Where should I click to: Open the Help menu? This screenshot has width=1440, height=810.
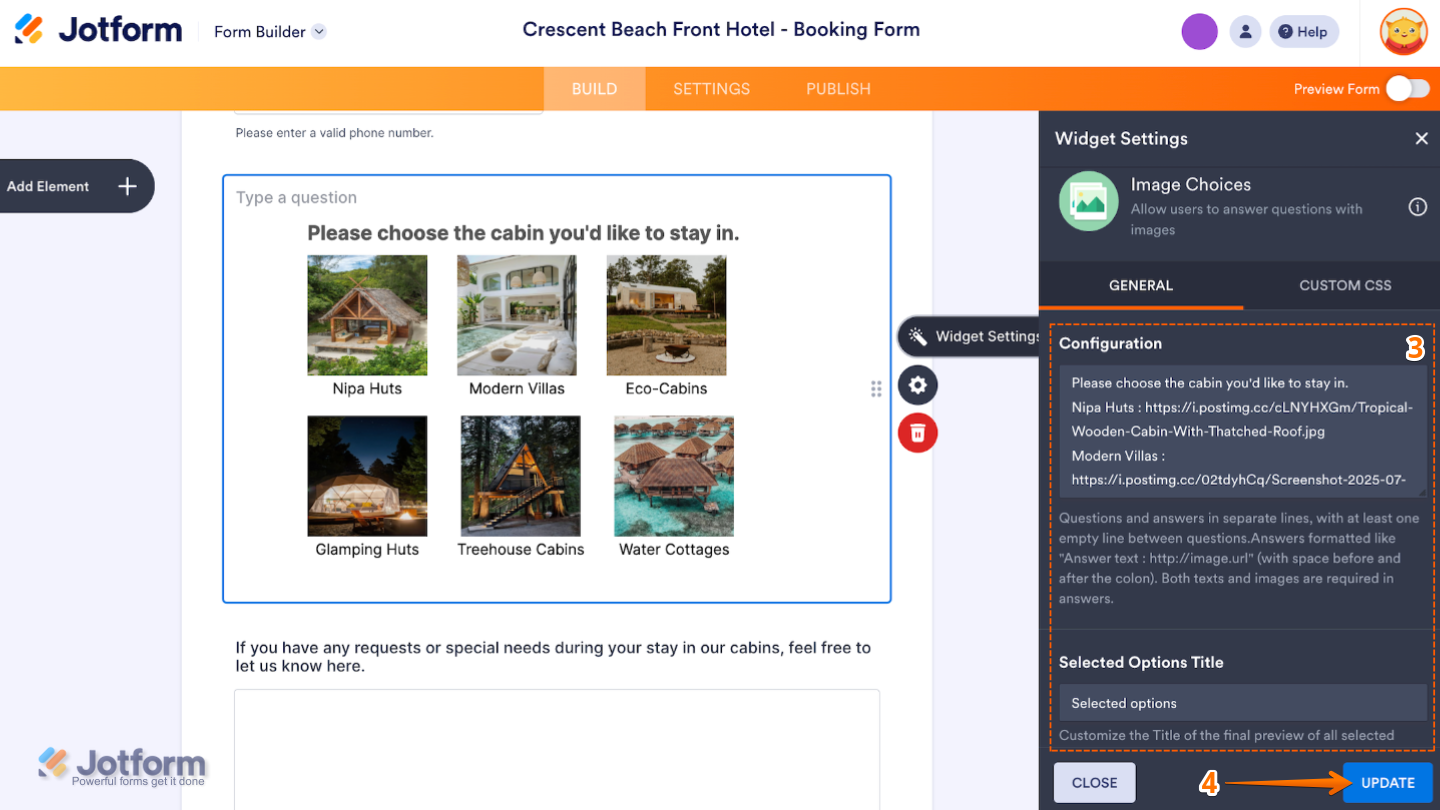(1303, 31)
